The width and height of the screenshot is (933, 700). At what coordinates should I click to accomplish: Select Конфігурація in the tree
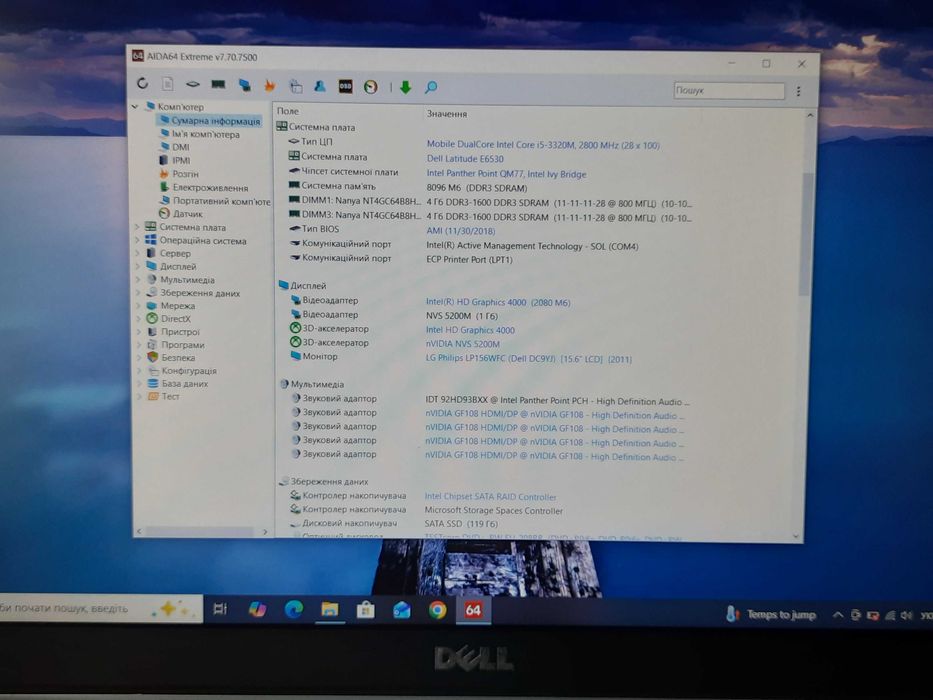182,370
